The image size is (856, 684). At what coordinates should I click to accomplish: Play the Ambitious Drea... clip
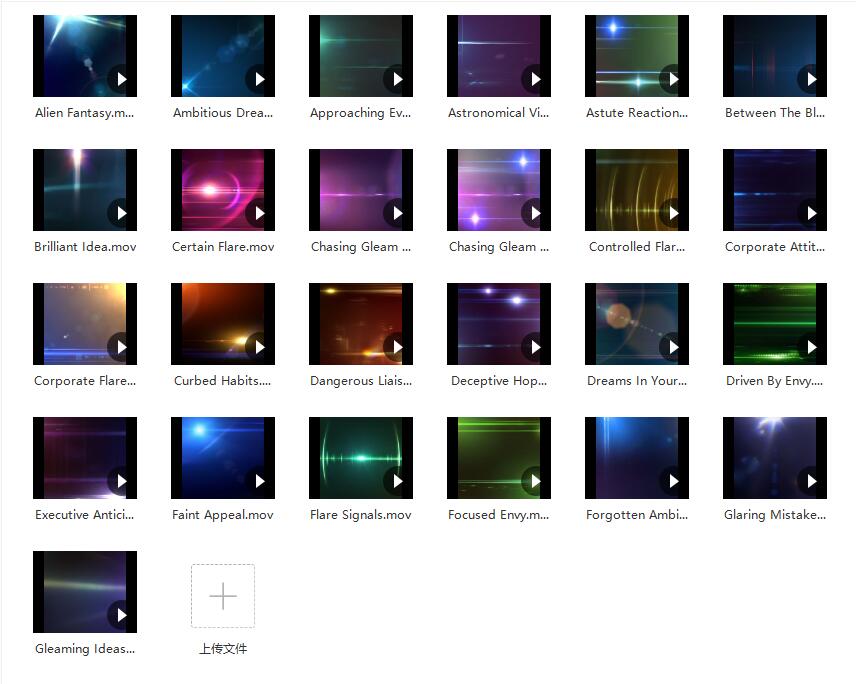(259, 79)
